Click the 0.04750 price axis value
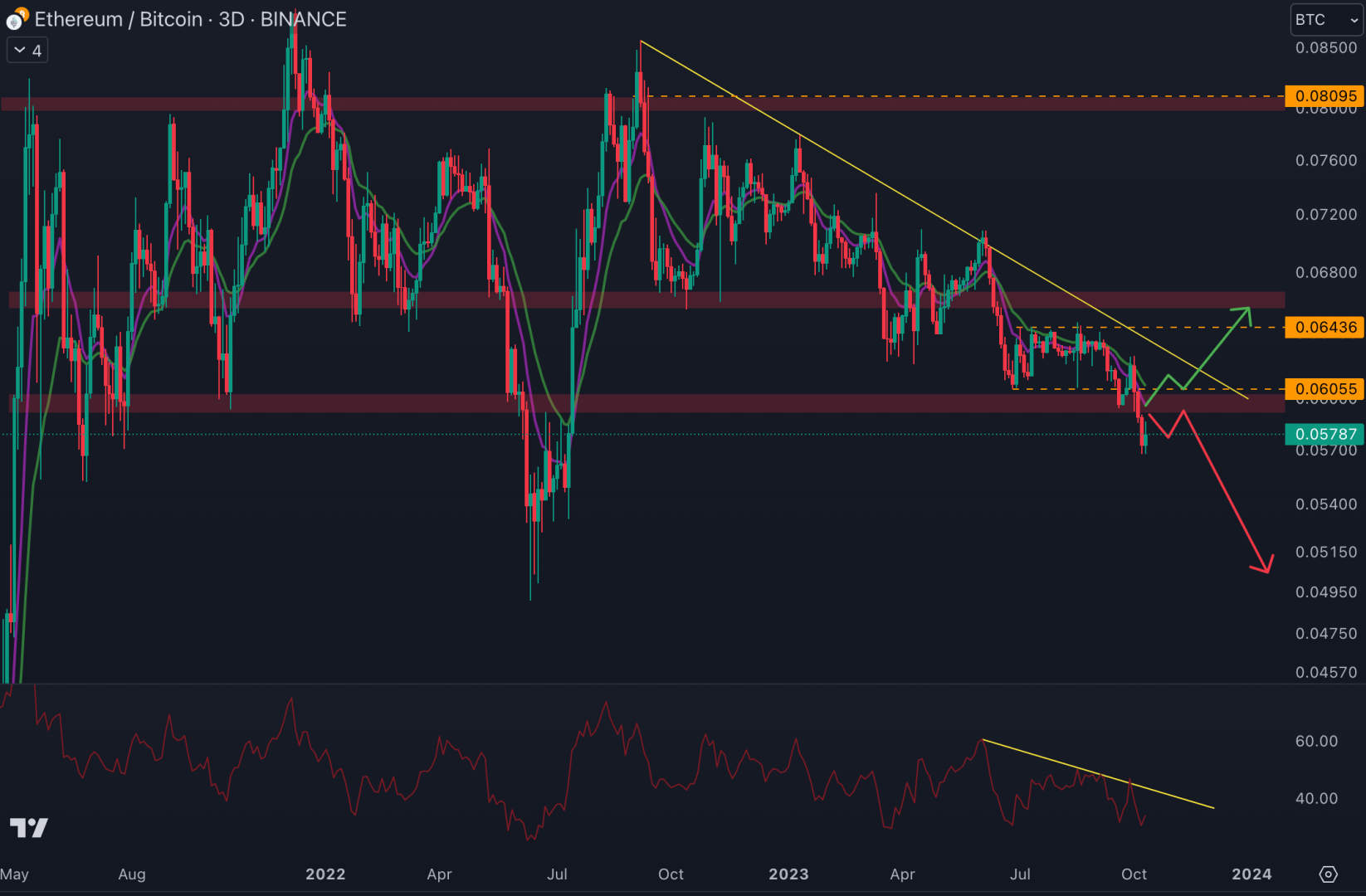The height and width of the screenshot is (896, 1366). [x=1326, y=634]
